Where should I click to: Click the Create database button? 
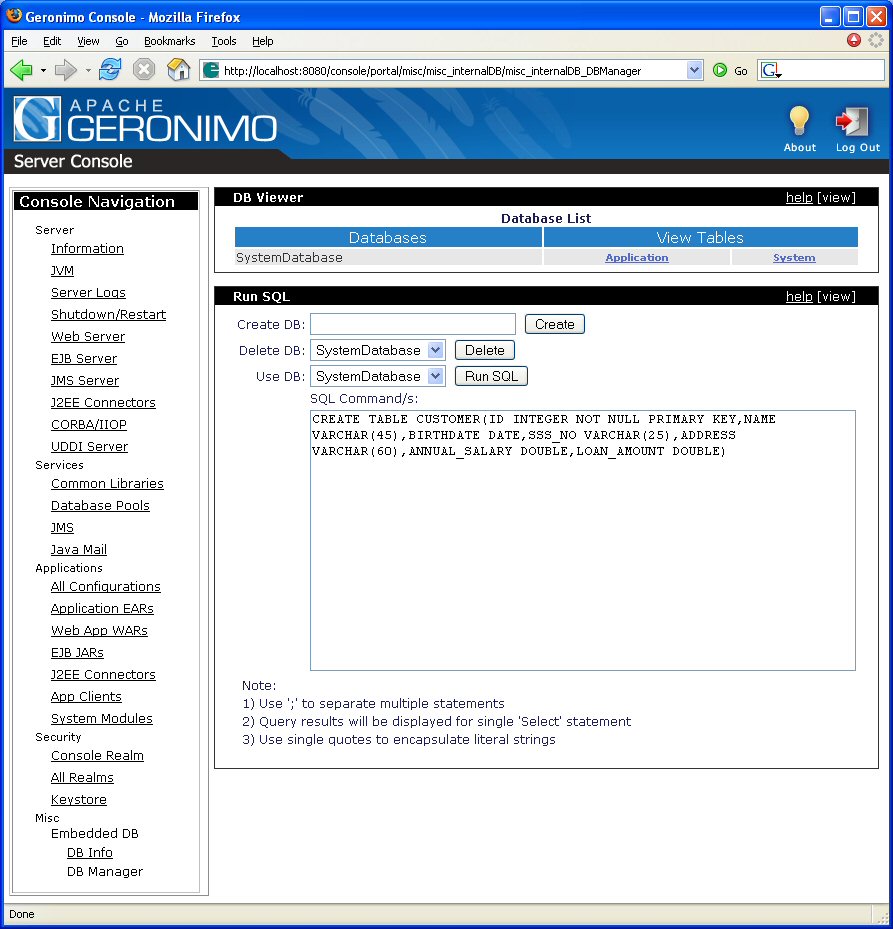[x=555, y=324]
